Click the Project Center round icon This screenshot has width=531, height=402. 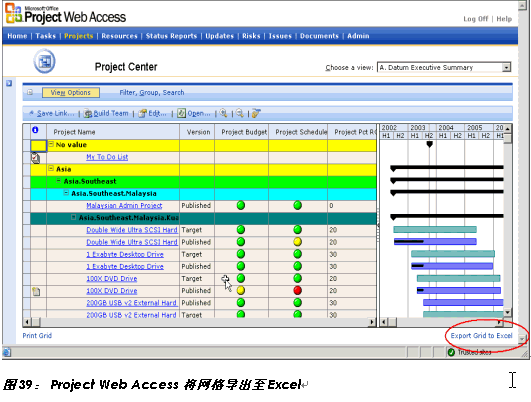click(x=44, y=61)
